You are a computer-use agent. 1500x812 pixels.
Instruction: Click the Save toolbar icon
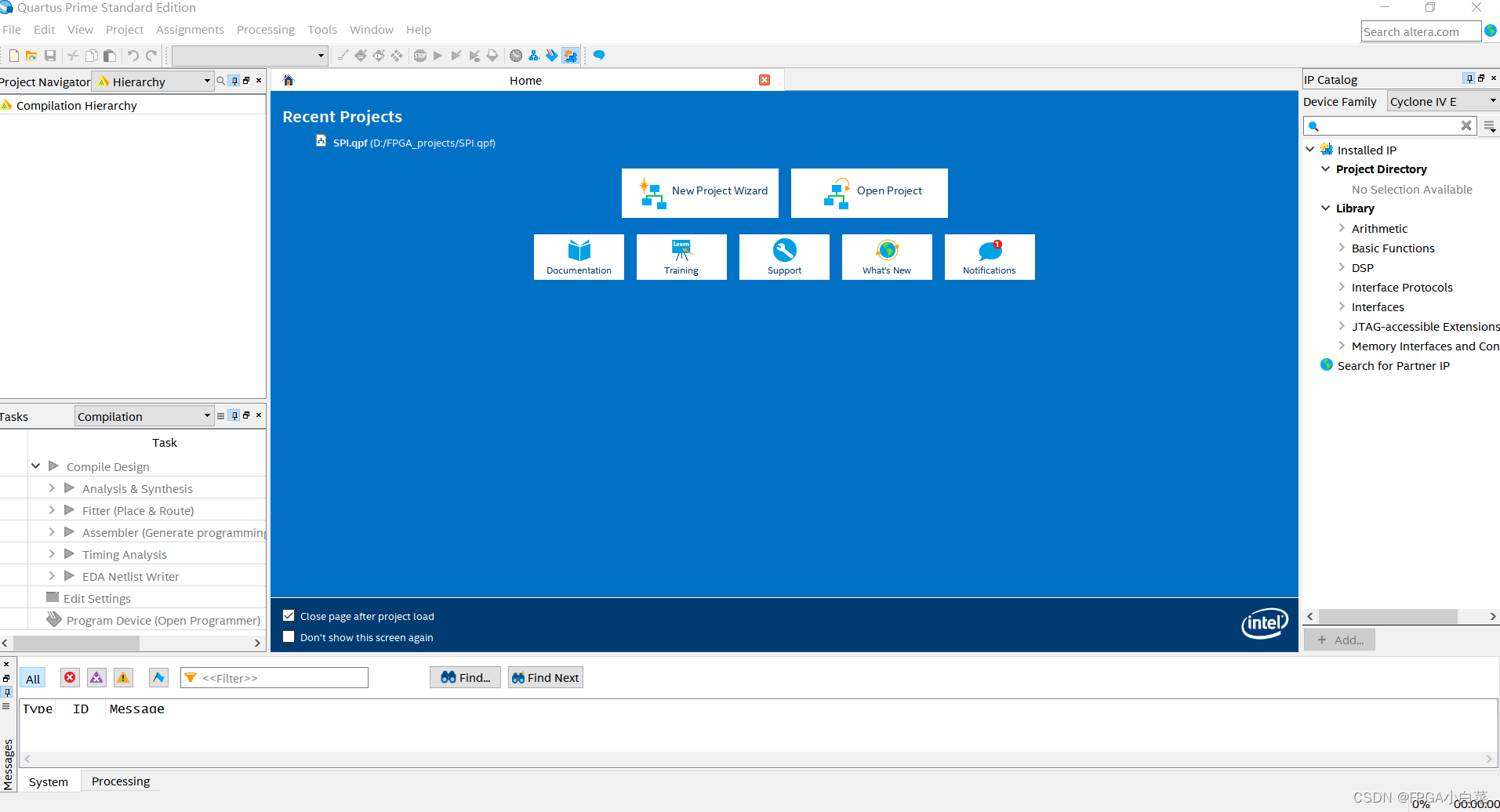pos(50,56)
